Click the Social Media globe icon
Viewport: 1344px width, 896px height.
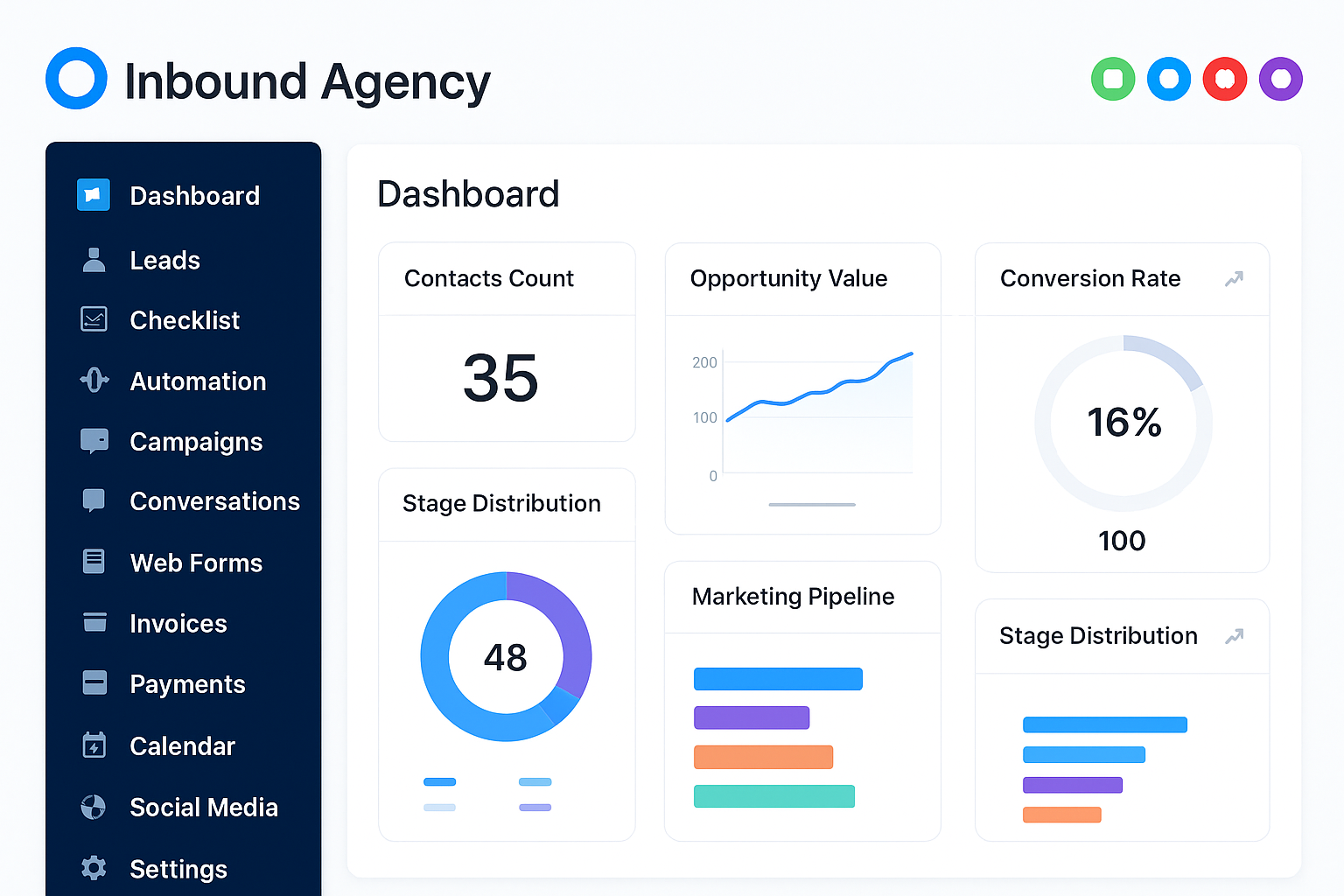pos(94,807)
